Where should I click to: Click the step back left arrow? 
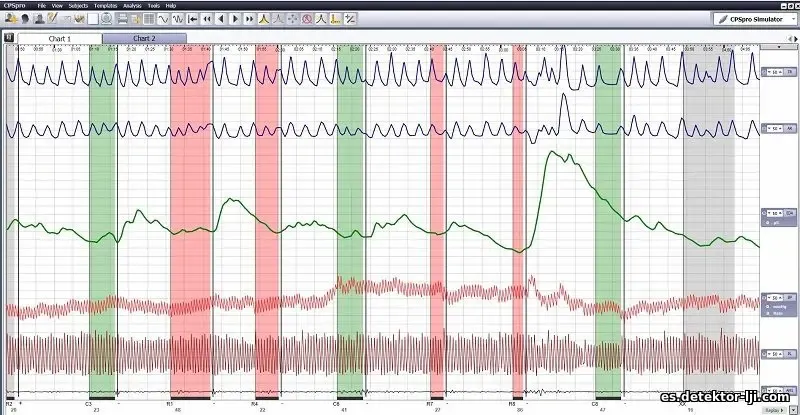221,19
